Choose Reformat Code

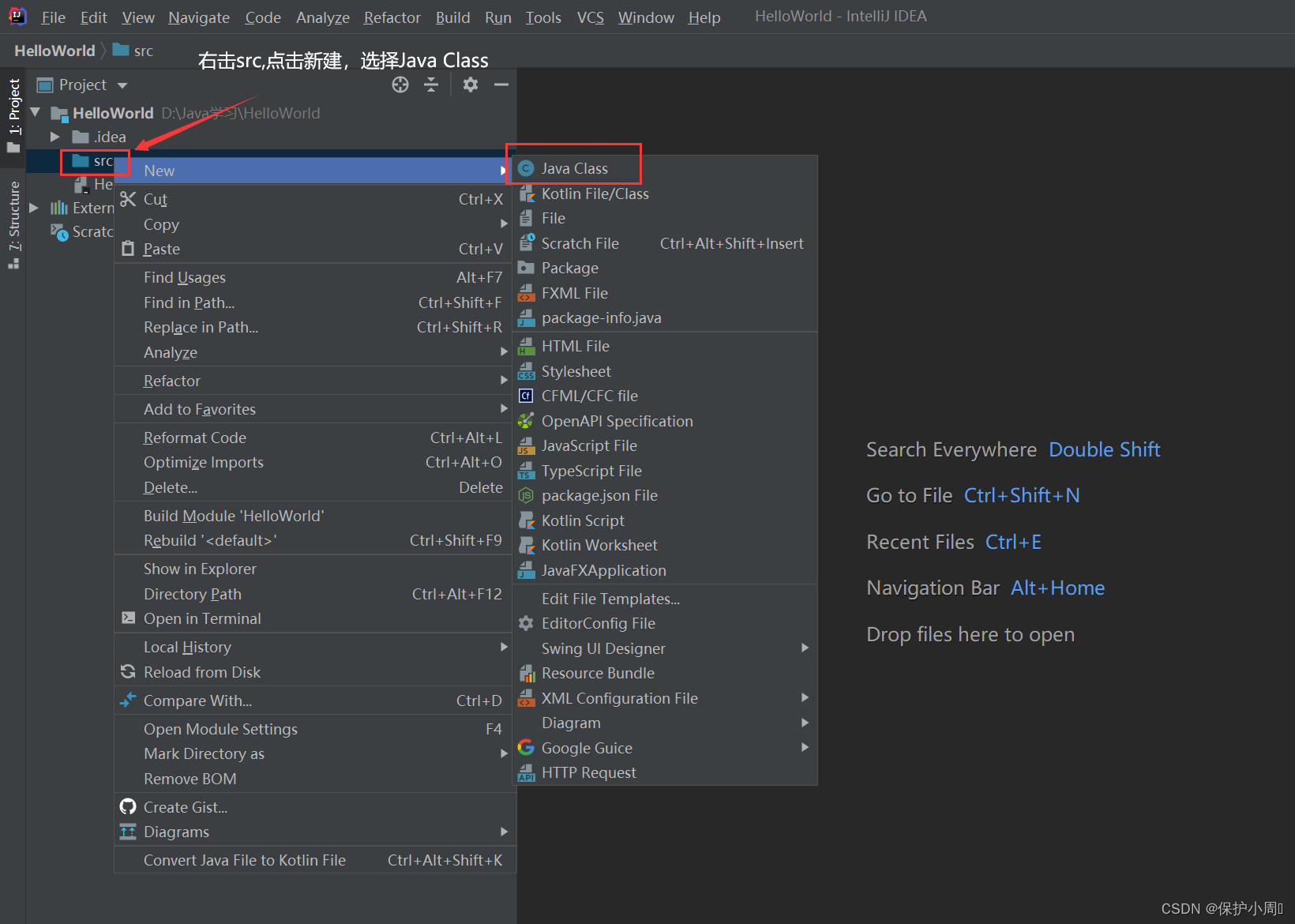click(x=314, y=438)
